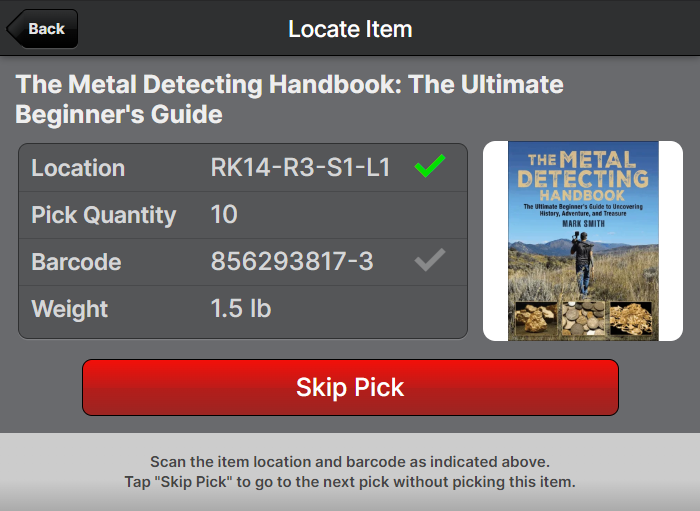
Task: Click the Location row label
Action: tap(78, 168)
